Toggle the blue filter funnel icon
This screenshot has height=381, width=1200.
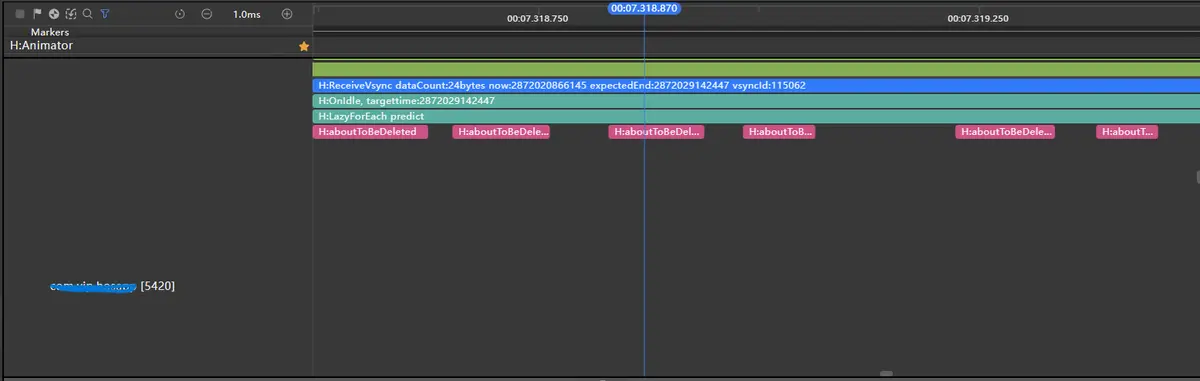(x=105, y=14)
